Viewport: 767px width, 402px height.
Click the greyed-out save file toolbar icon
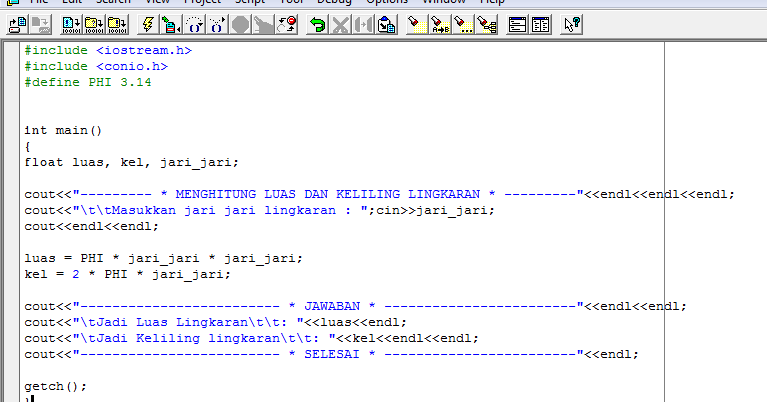(41, 24)
